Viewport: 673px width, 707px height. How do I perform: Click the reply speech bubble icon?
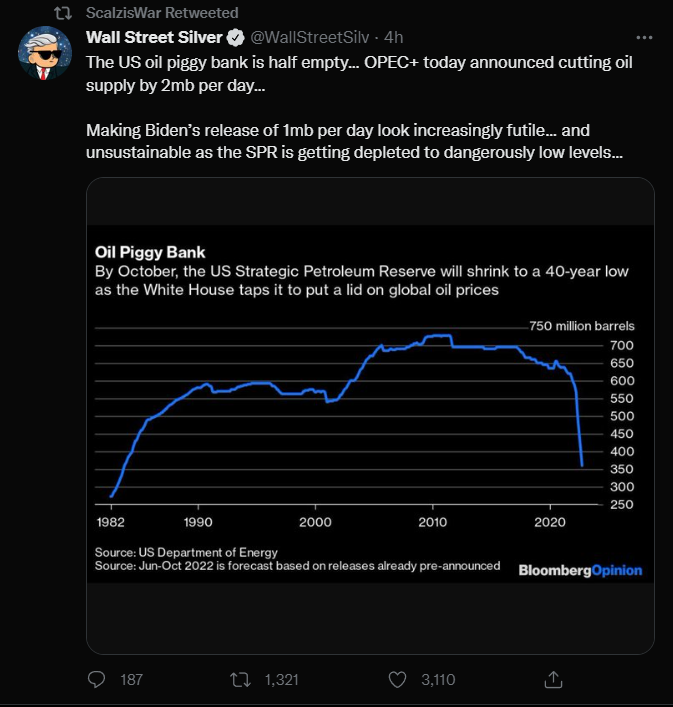96,679
